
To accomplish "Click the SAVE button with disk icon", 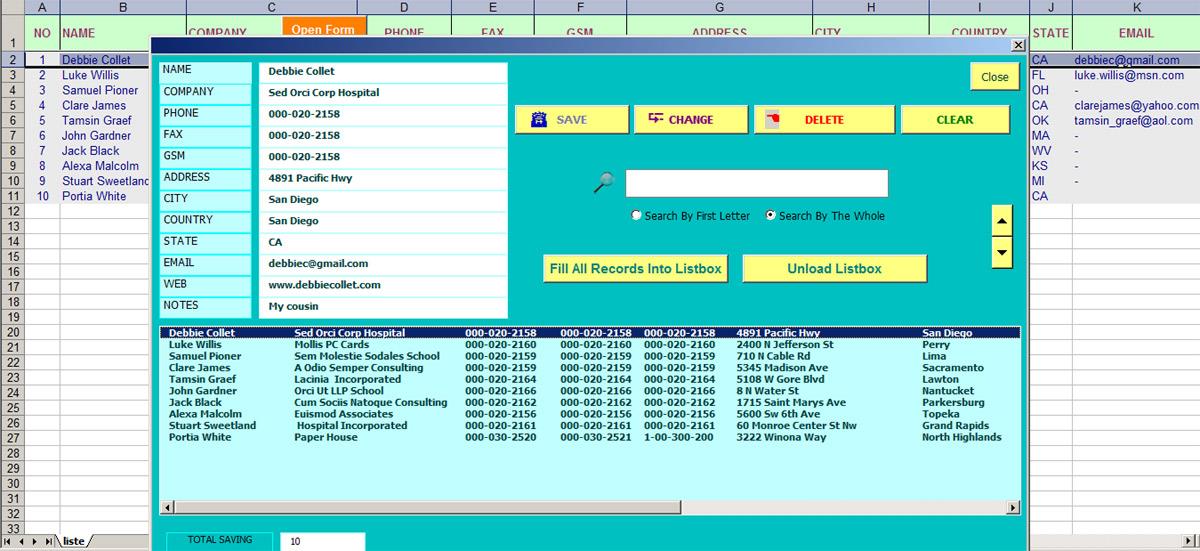I will (x=571, y=120).
